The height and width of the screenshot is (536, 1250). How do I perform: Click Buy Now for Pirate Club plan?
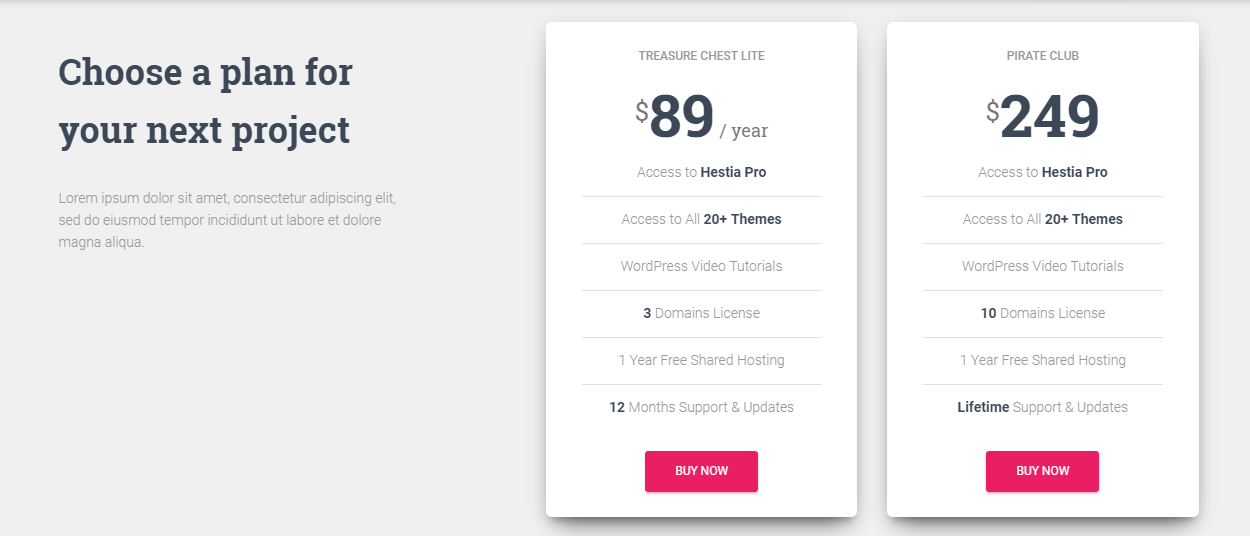[1042, 471]
